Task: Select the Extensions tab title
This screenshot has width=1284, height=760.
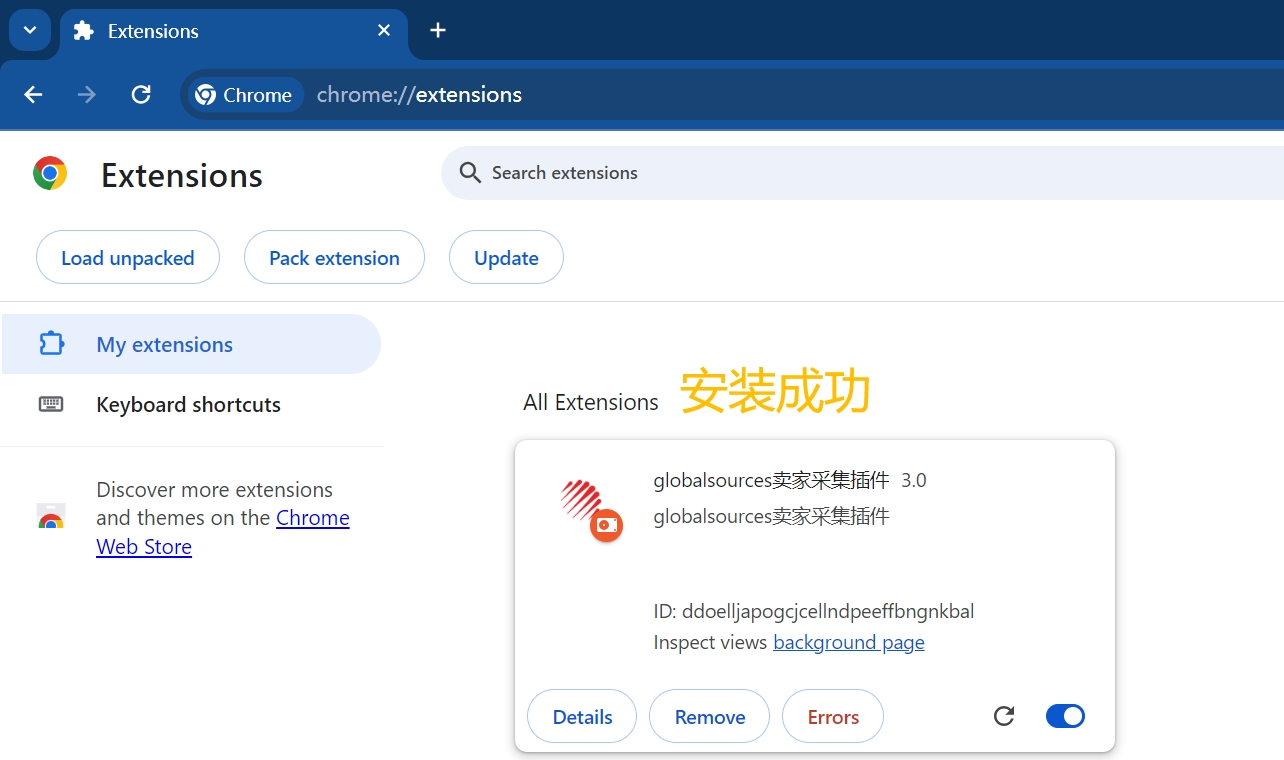Action: click(x=153, y=31)
